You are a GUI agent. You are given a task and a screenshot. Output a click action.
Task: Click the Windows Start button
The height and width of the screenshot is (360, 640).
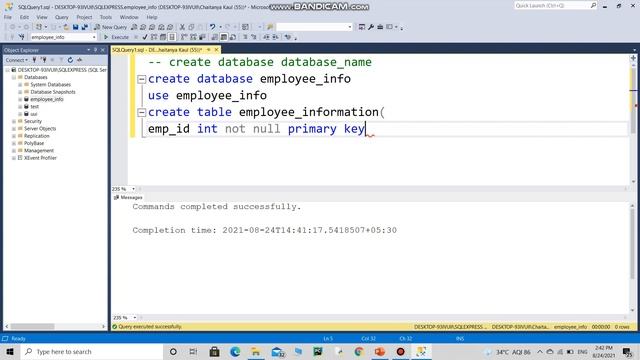tap(10, 351)
